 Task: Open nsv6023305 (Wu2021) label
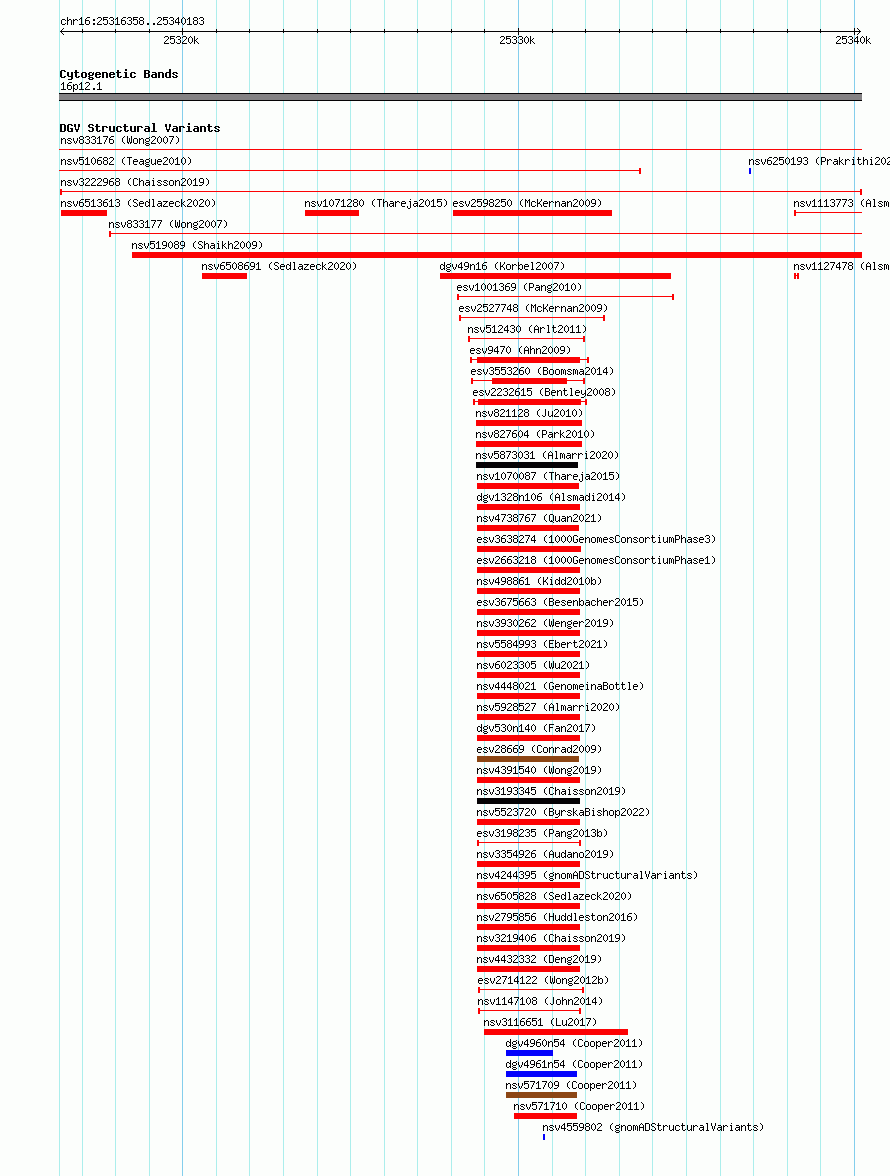point(533,665)
